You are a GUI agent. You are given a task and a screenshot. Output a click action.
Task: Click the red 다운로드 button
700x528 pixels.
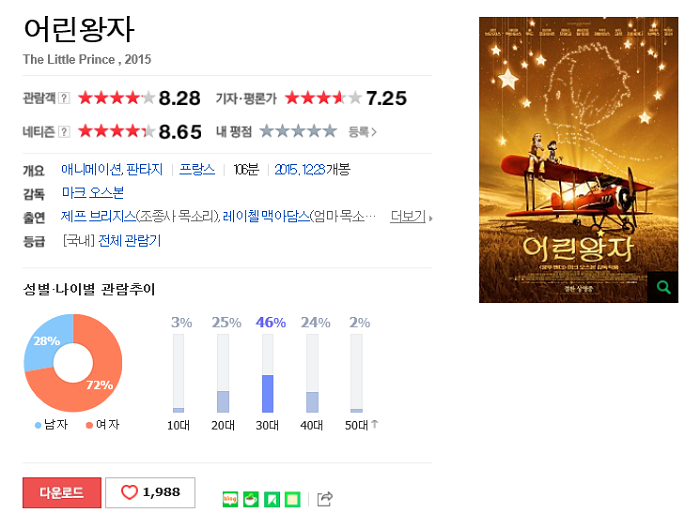click(x=62, y=492)
